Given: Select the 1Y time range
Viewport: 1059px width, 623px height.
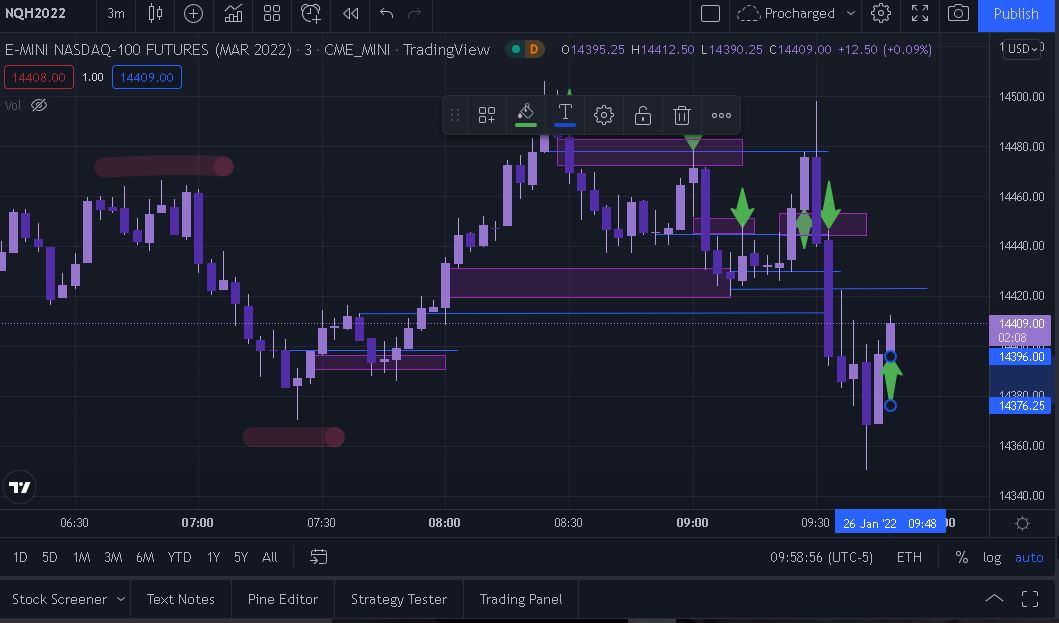Looking at the screenshot, I should click(213, 557).
